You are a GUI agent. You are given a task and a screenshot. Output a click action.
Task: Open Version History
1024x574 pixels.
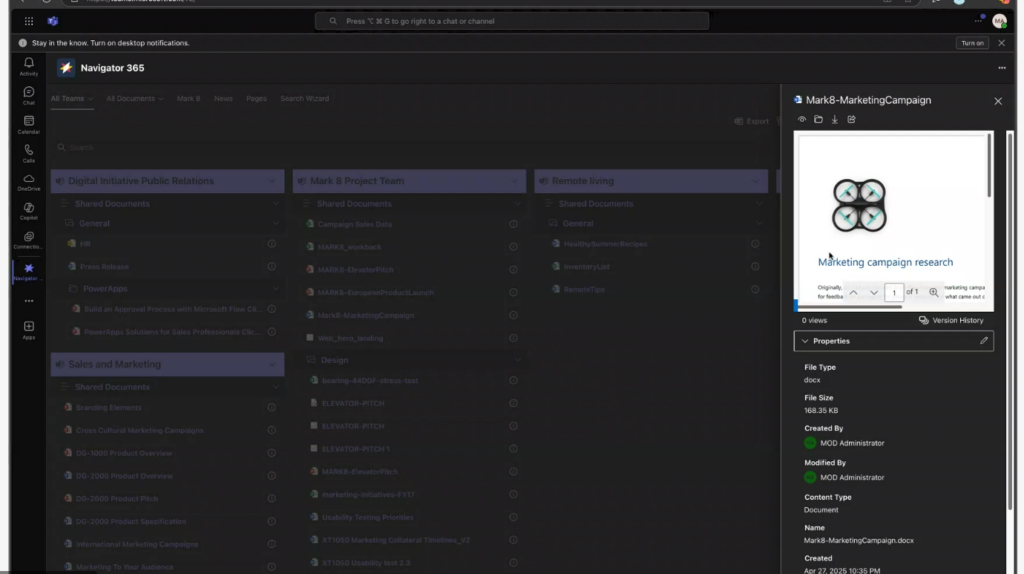[x=951, y=321]
